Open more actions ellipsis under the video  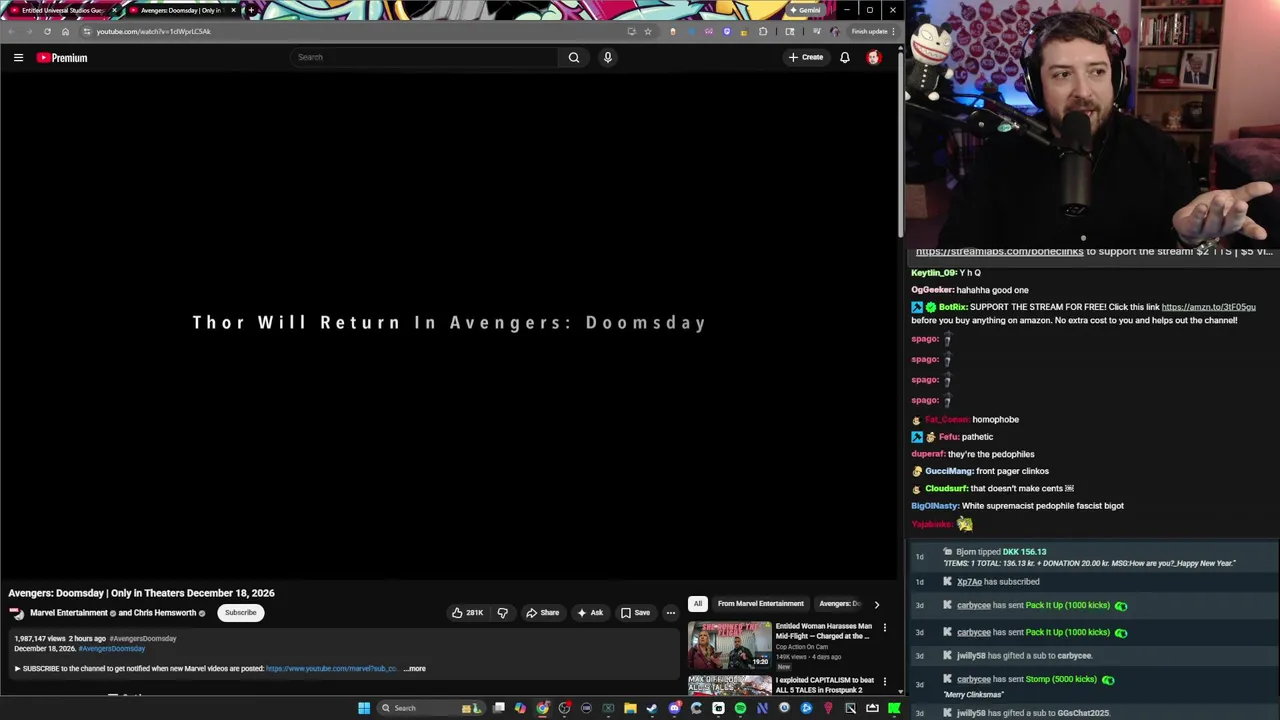click(671, 613)
